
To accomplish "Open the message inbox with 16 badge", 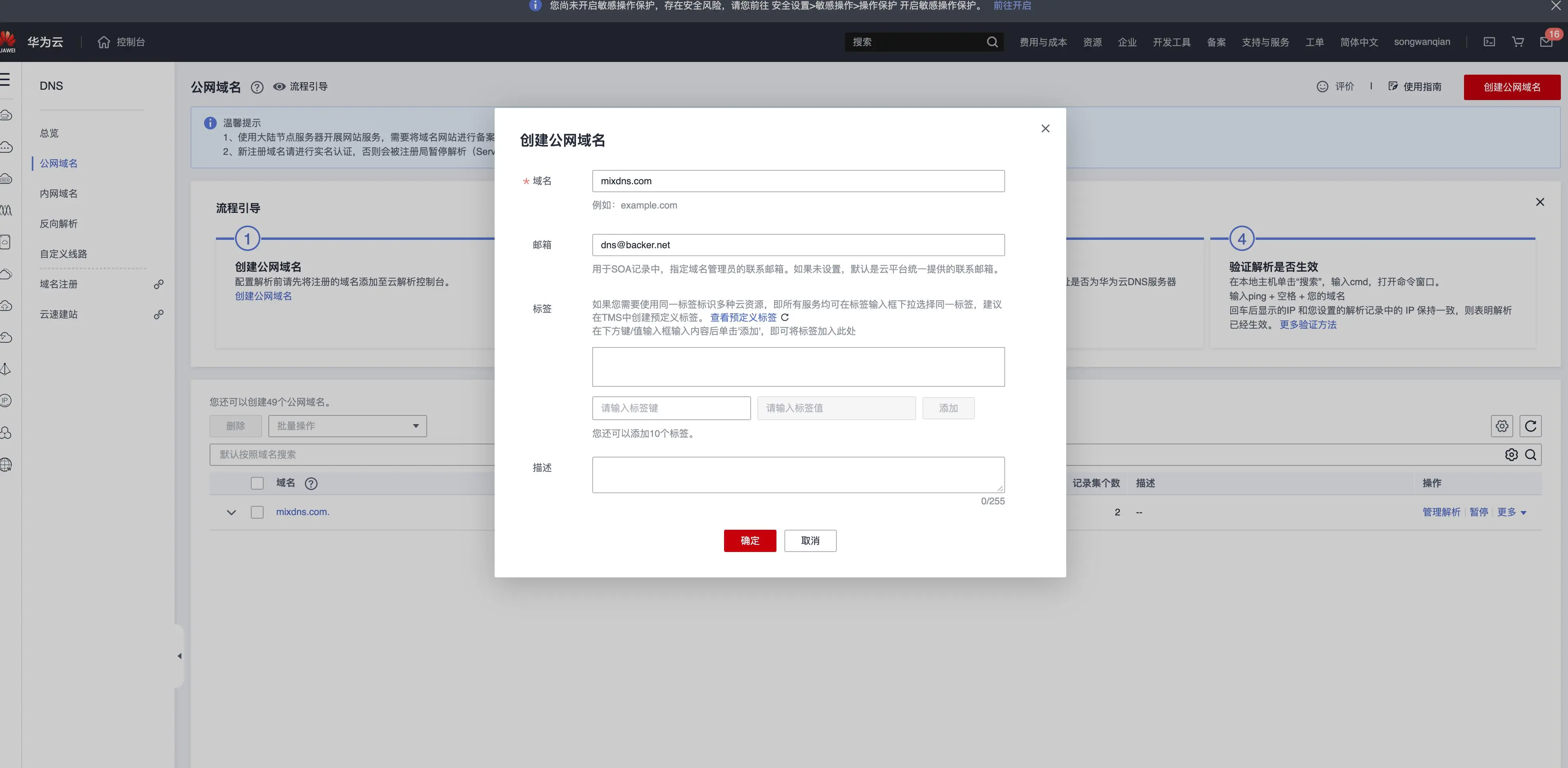I will tap(1546, 42).
